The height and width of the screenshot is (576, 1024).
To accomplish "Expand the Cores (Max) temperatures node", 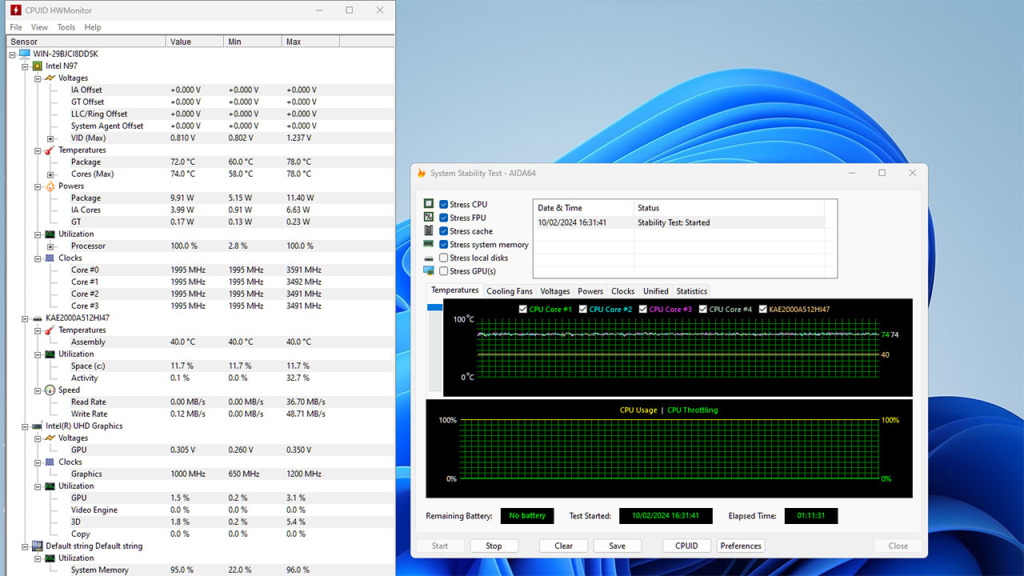I will [x=50, y=174].
